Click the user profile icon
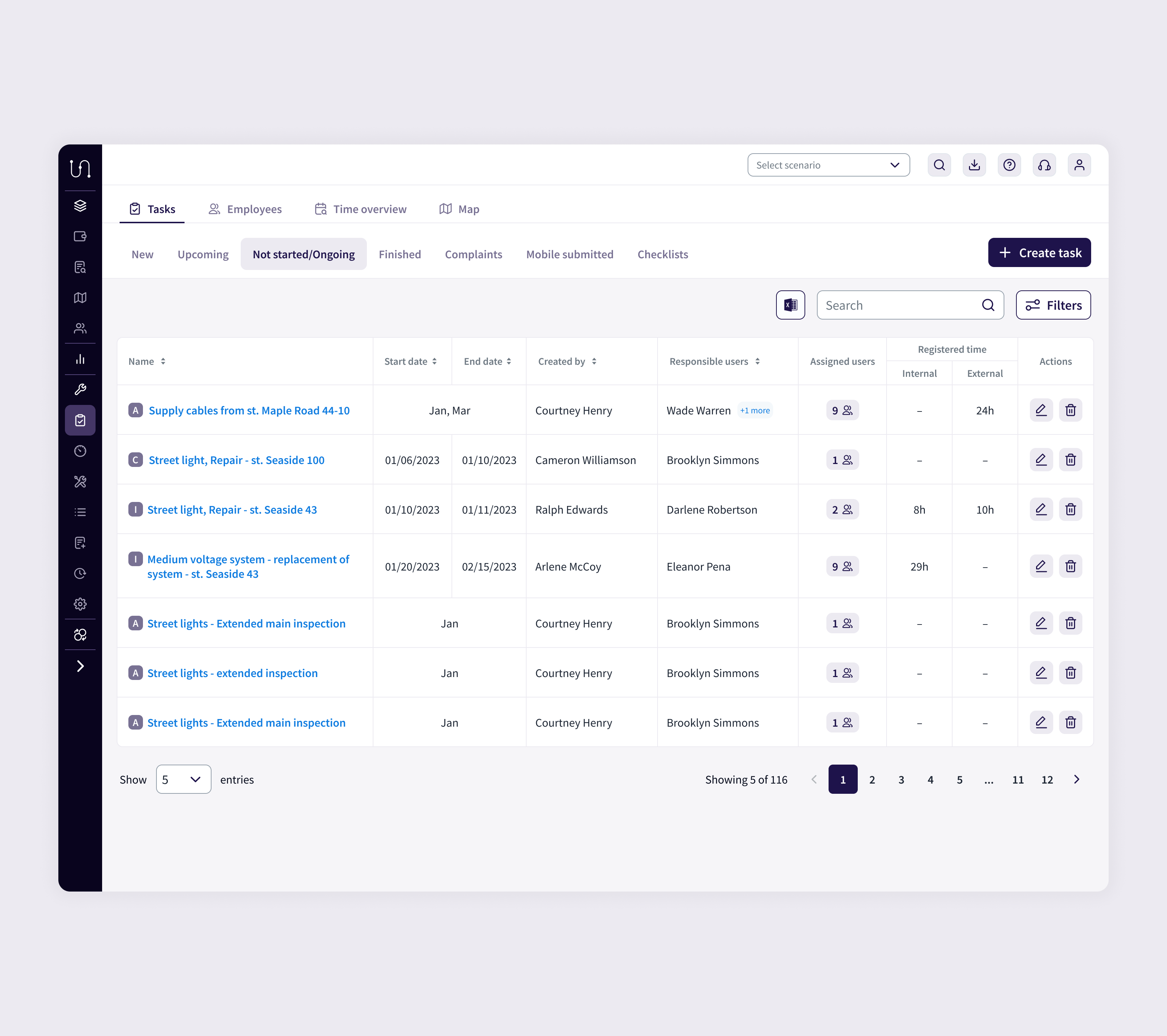 point(1078,165)
